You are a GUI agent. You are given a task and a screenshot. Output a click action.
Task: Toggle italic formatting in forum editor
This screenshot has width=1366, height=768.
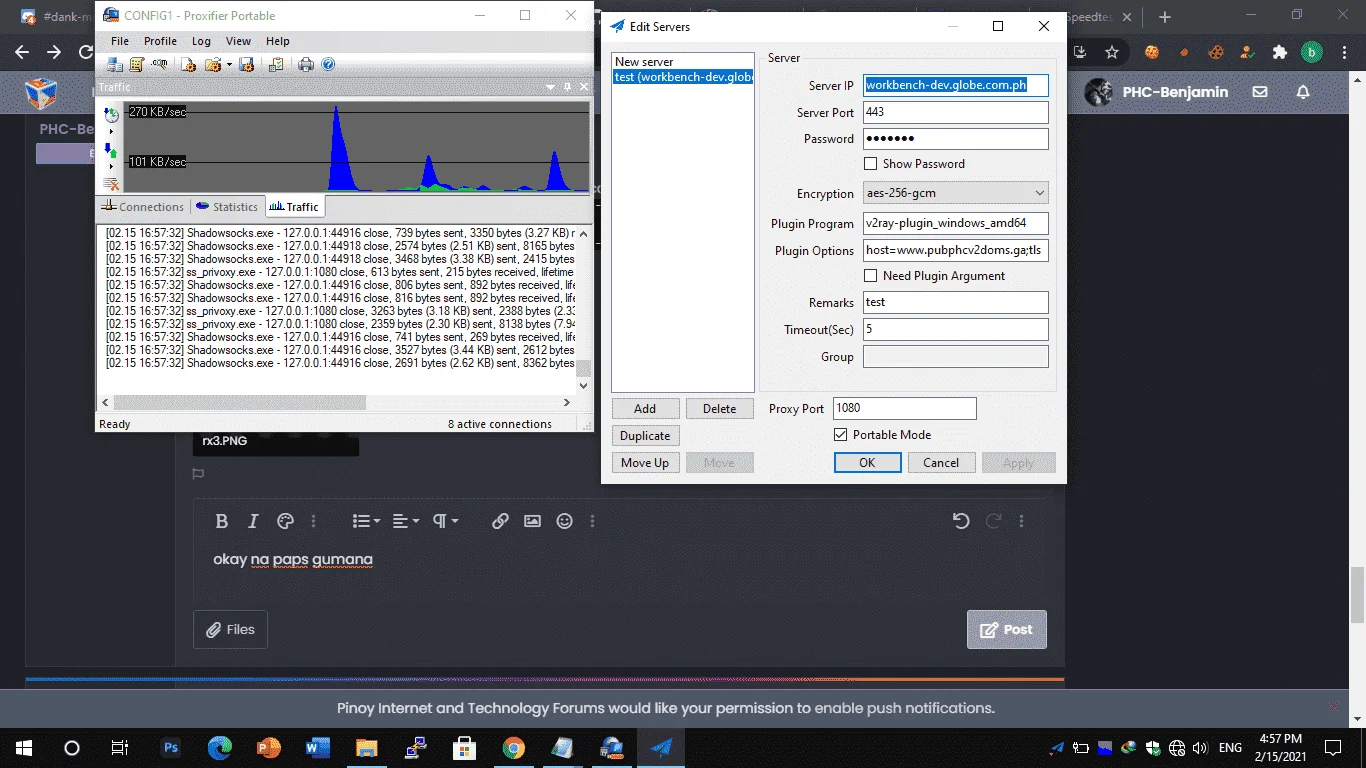[x=253, y=521]
